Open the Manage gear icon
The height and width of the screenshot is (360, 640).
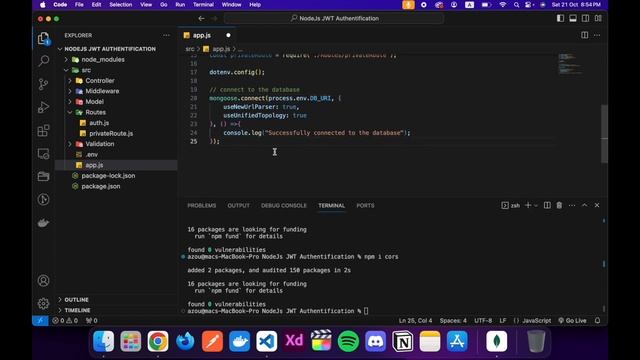click(x=43, y=304)
